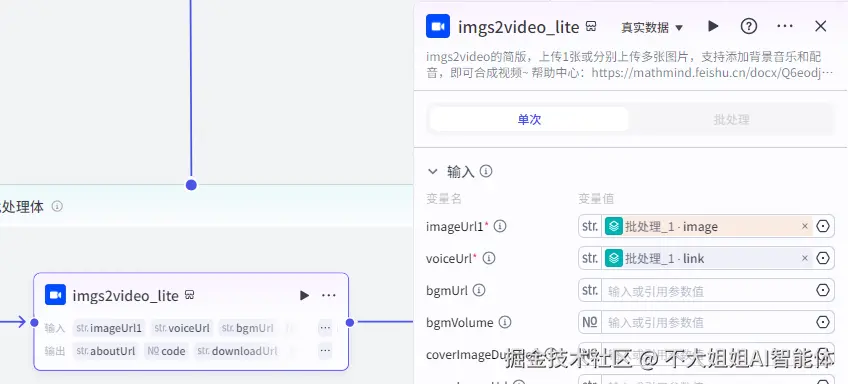Open str. type selector for imageUrl1

[x=590, y=226]
